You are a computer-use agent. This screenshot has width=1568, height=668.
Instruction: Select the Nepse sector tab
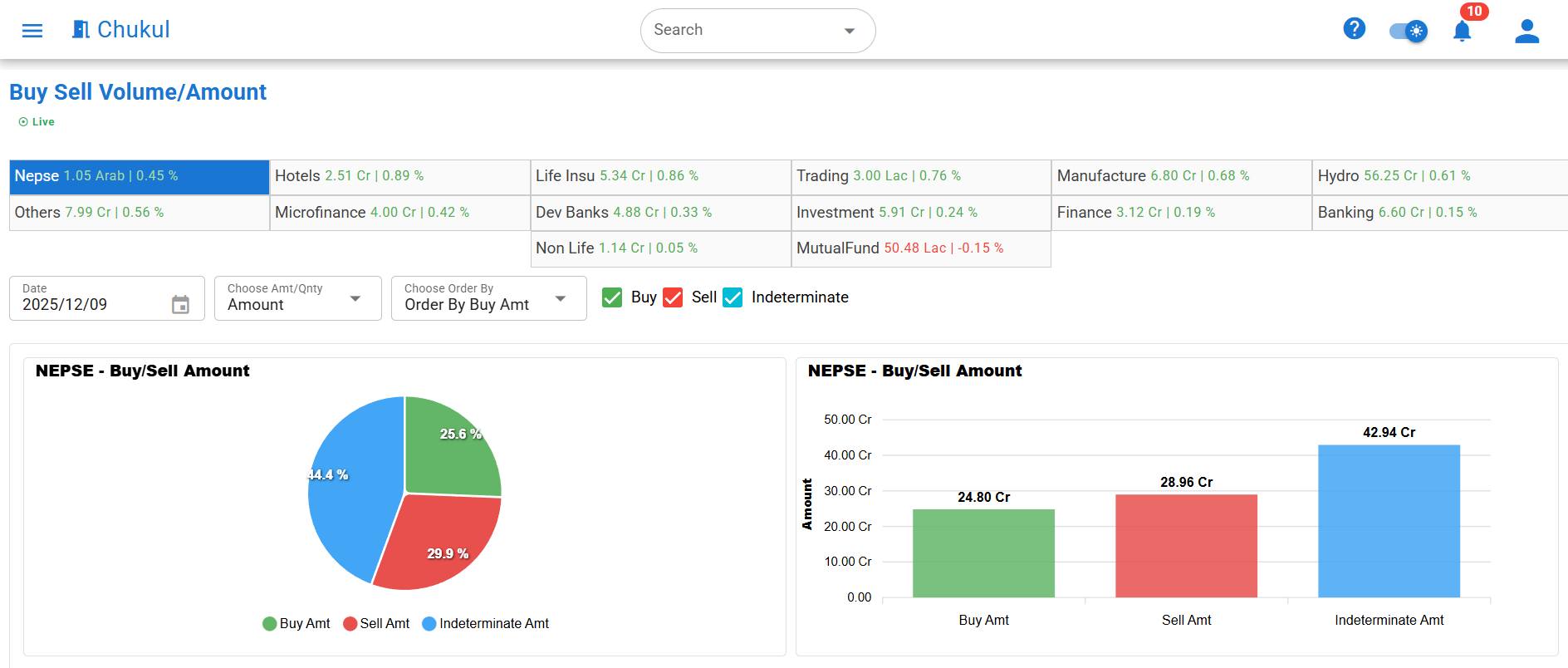[x=140, y=177]
